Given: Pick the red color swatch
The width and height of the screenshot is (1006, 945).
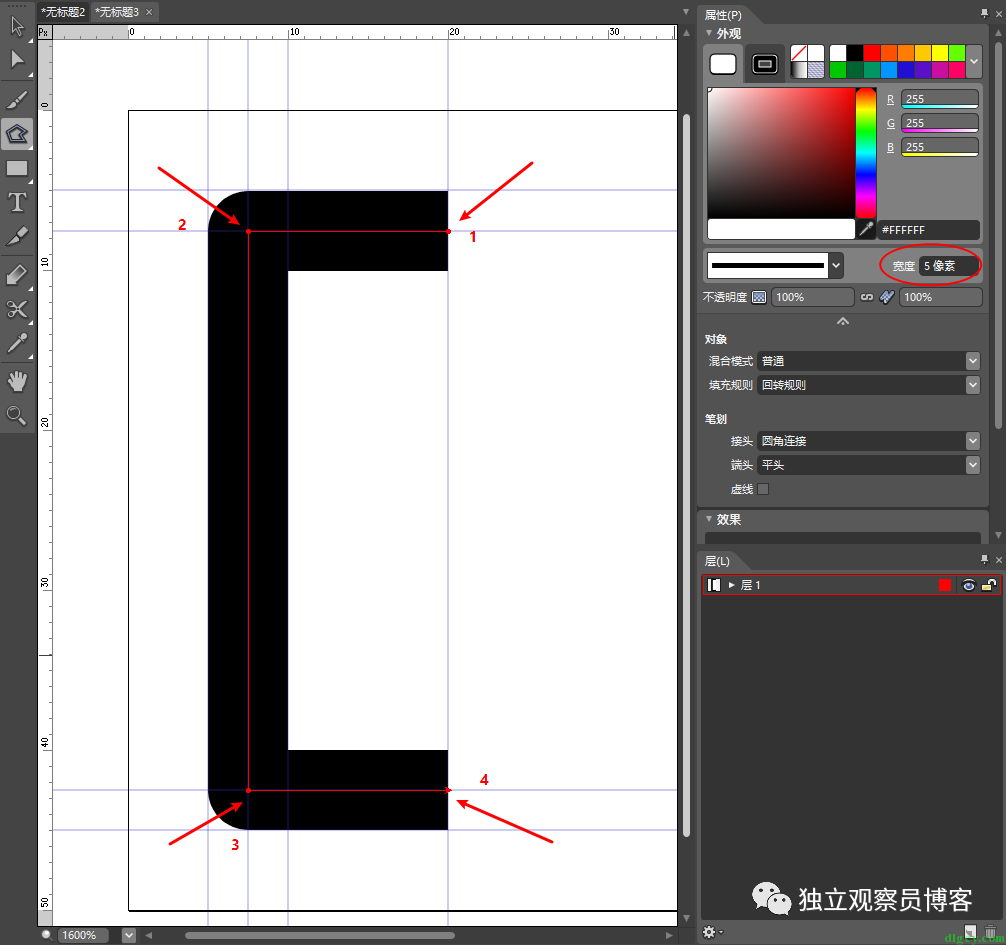Looking at the screenshot, I should [871, 53].
